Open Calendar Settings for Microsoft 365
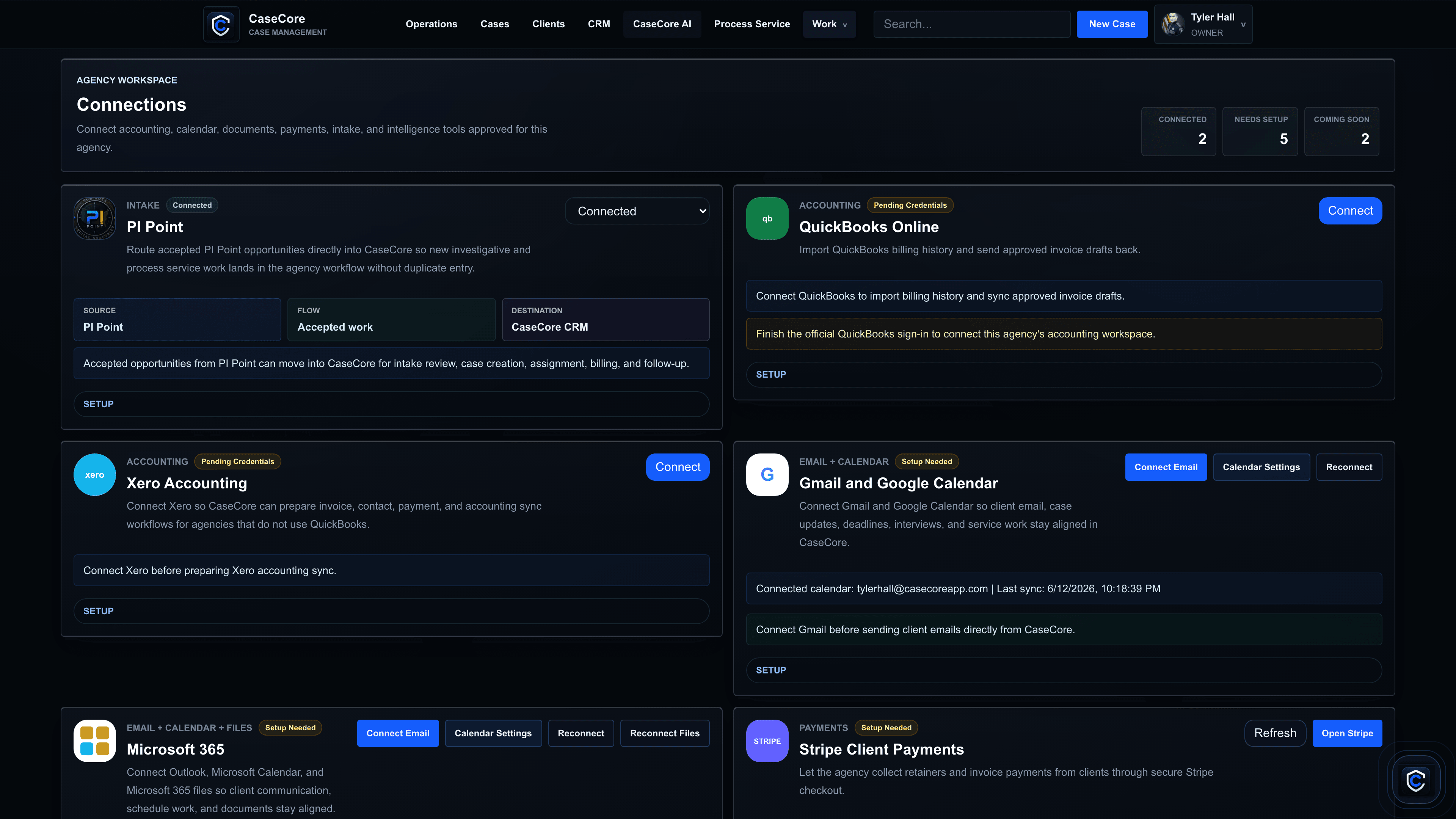The height and width of the screenshot is (819, 1456). [493, 733]
